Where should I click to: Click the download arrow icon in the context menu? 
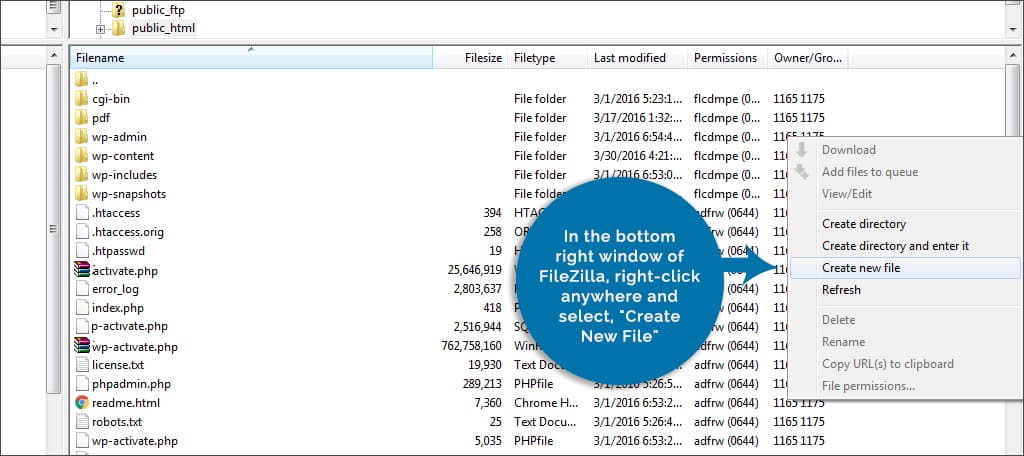coord(802,150)
